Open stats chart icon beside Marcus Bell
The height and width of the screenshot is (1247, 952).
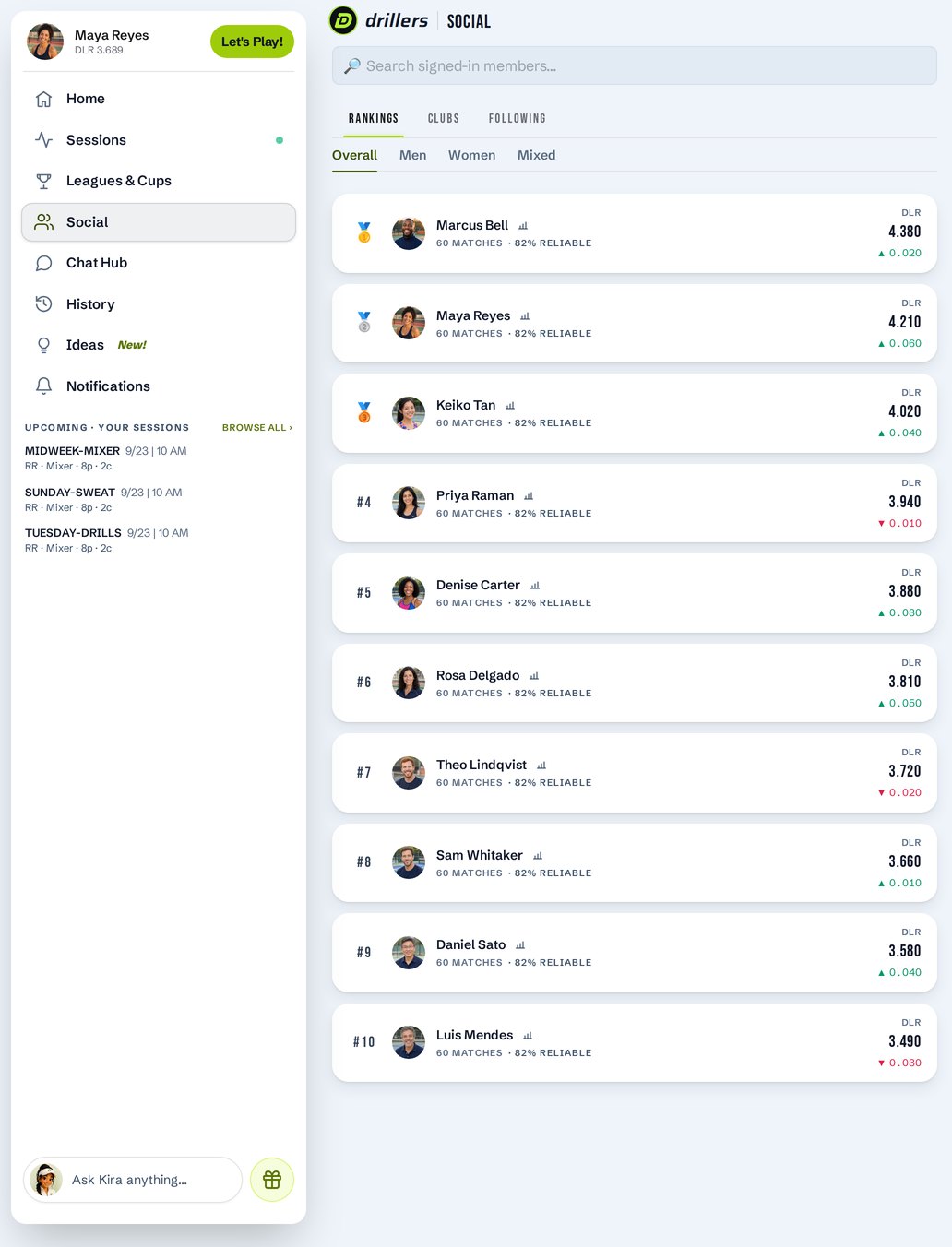tap(523, 226)
